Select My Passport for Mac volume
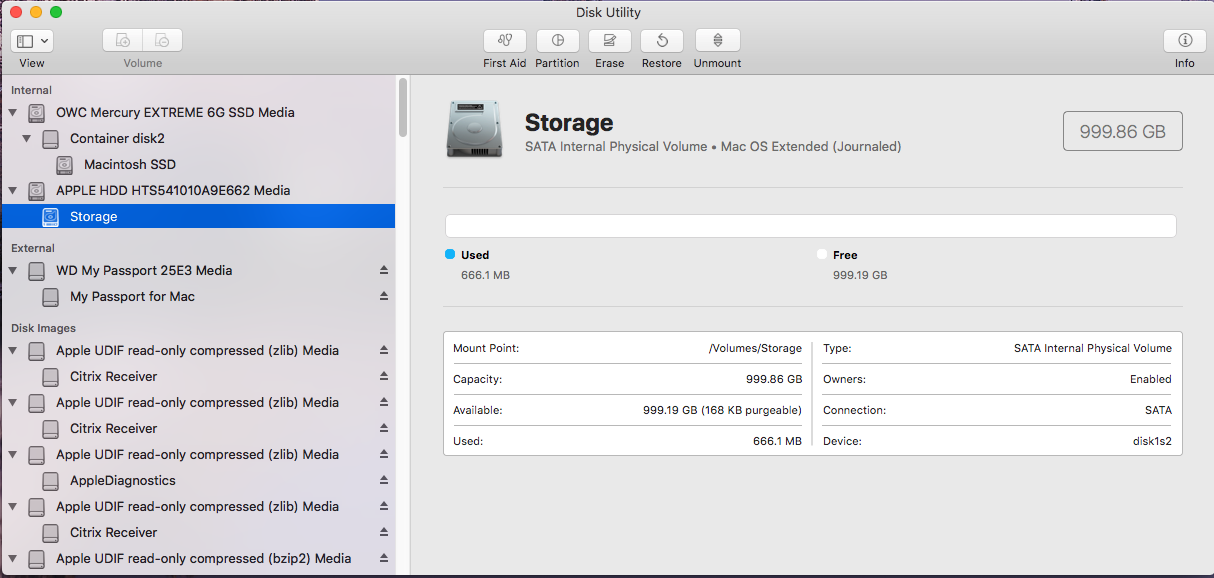1214x578 pixels. click(132, 297)
